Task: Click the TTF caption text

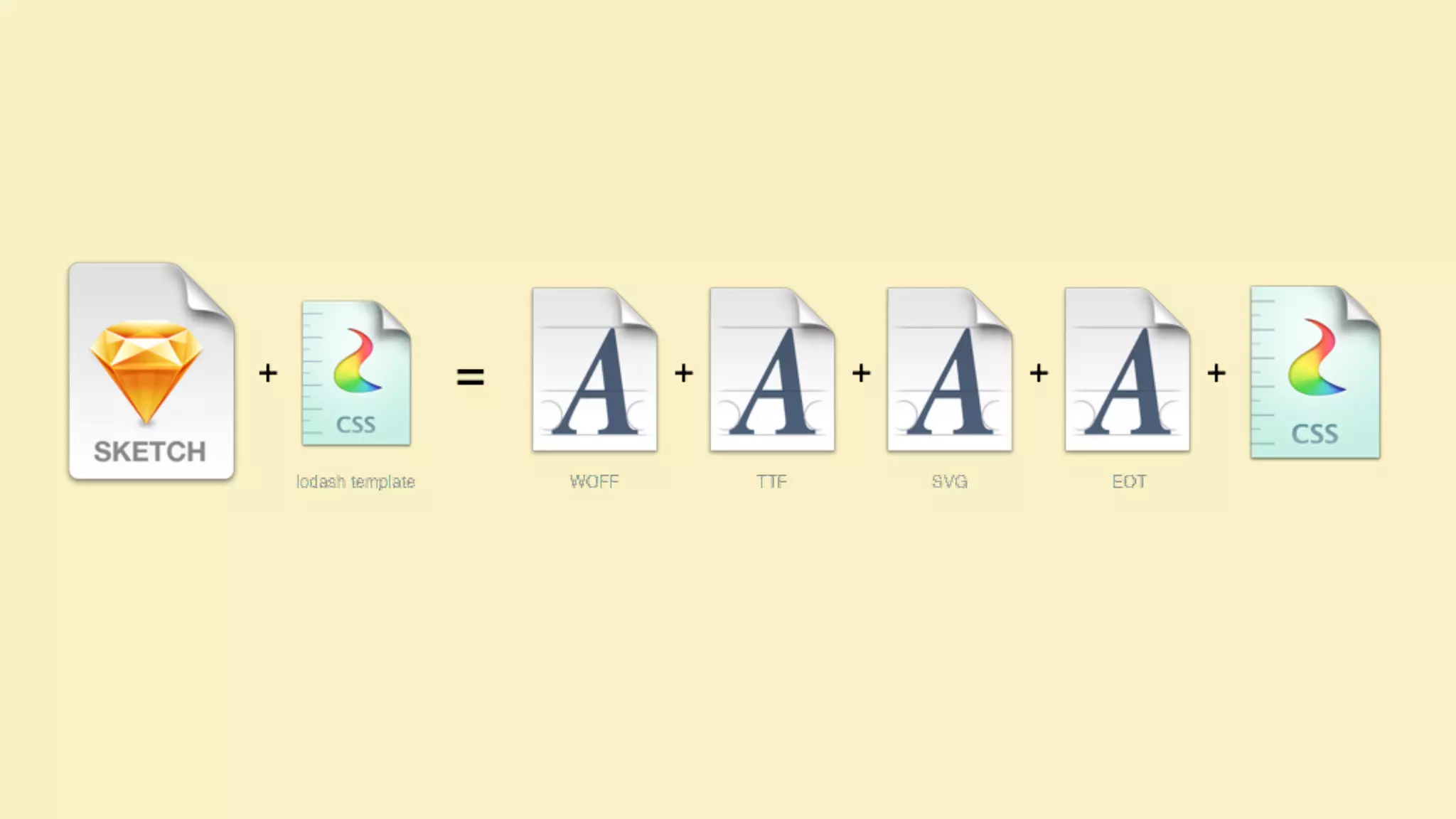Action: (x=771, y=482)
